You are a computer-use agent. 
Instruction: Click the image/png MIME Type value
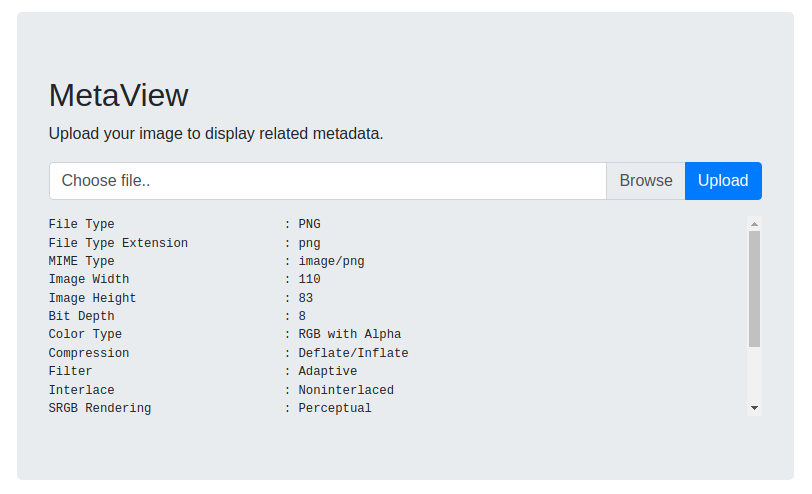click(331, 261)
